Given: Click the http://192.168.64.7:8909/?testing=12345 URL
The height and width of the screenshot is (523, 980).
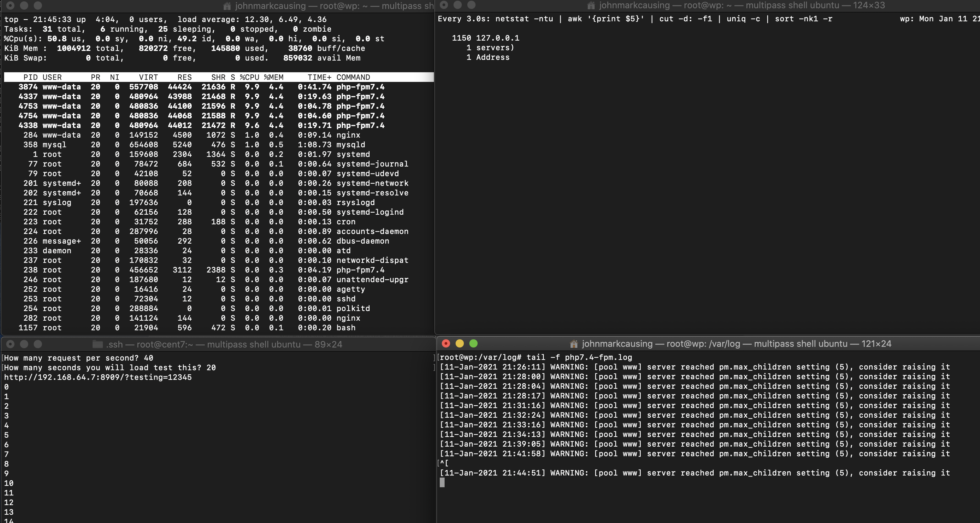Looking at the screenshot, I should click(x=98, y=377).
